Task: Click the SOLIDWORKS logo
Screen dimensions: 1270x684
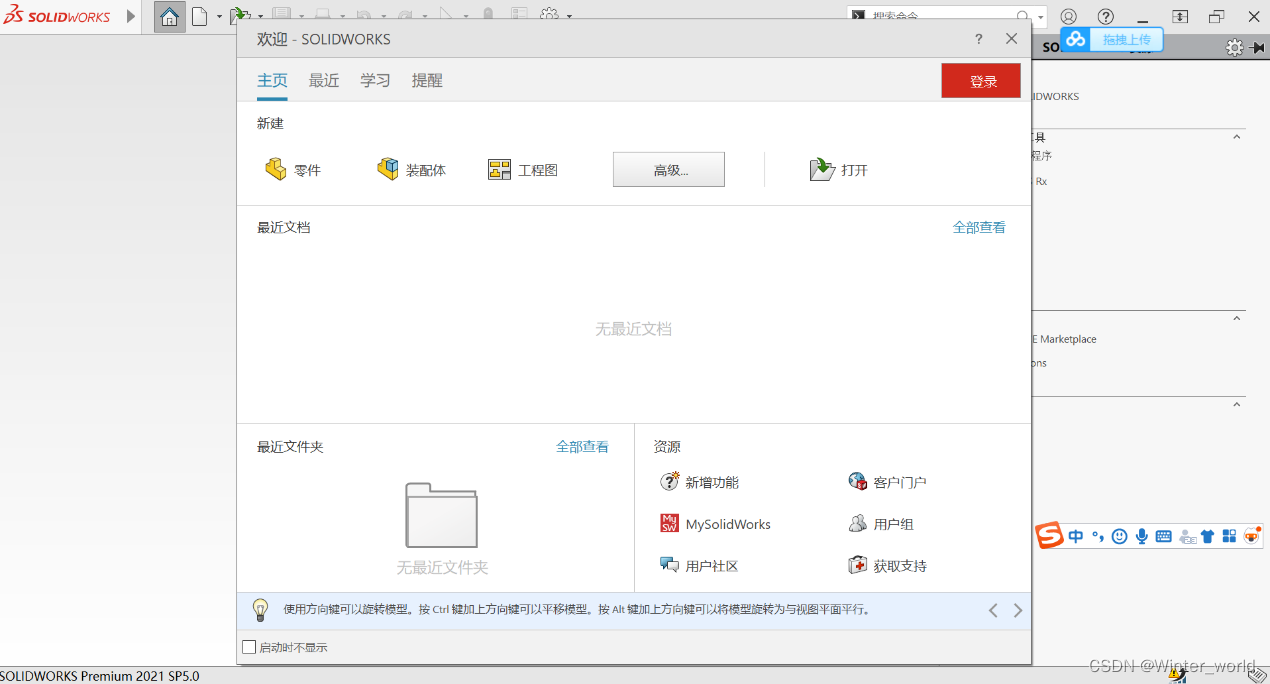Action: tap(57, 16)
